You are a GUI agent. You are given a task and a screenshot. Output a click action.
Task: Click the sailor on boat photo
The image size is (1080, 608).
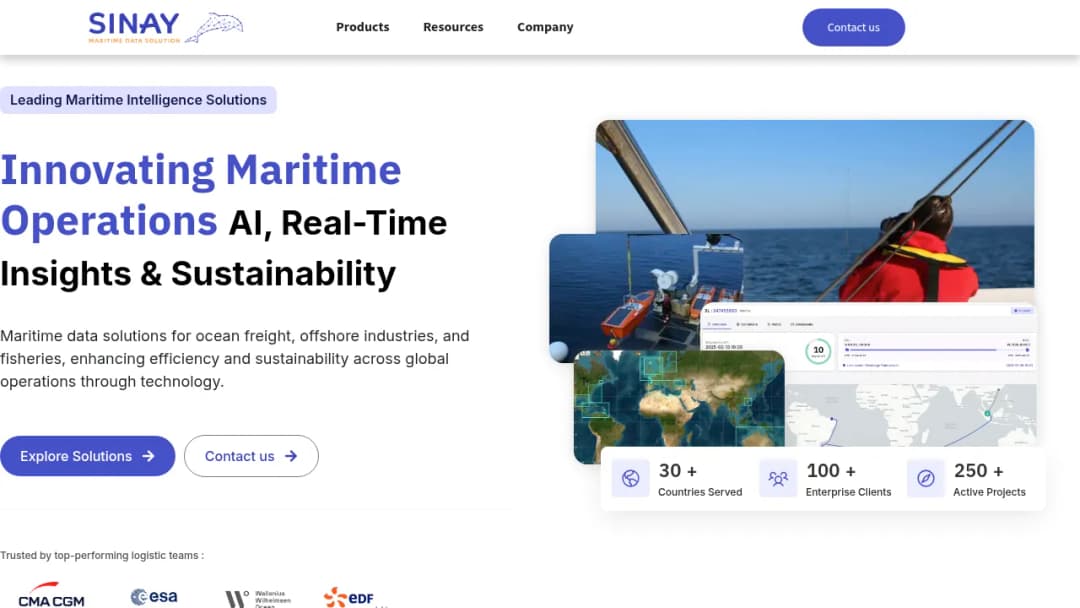pos(815,211)
